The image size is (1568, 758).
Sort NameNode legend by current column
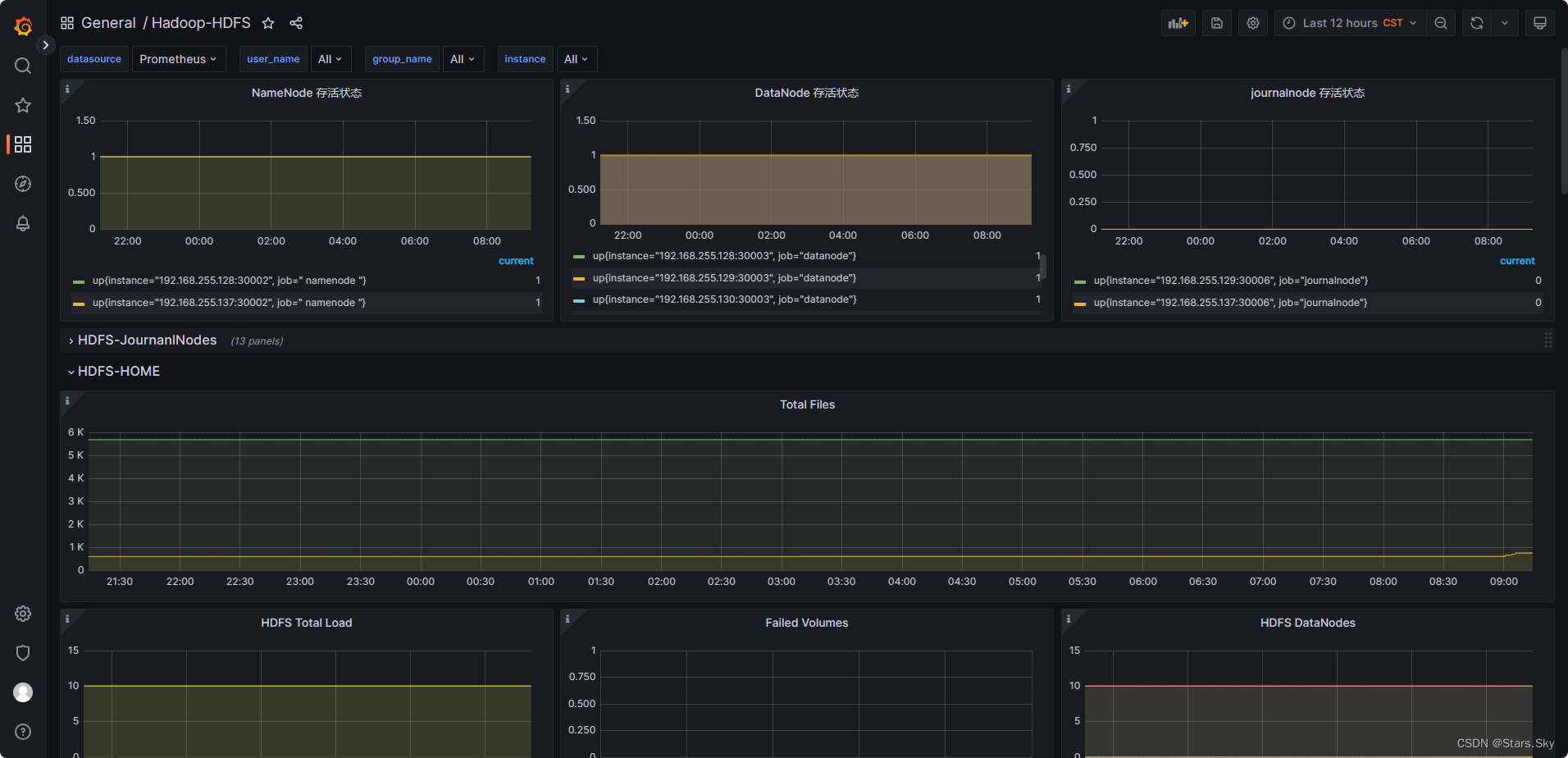pyautogui.click(x=516, y=261)
